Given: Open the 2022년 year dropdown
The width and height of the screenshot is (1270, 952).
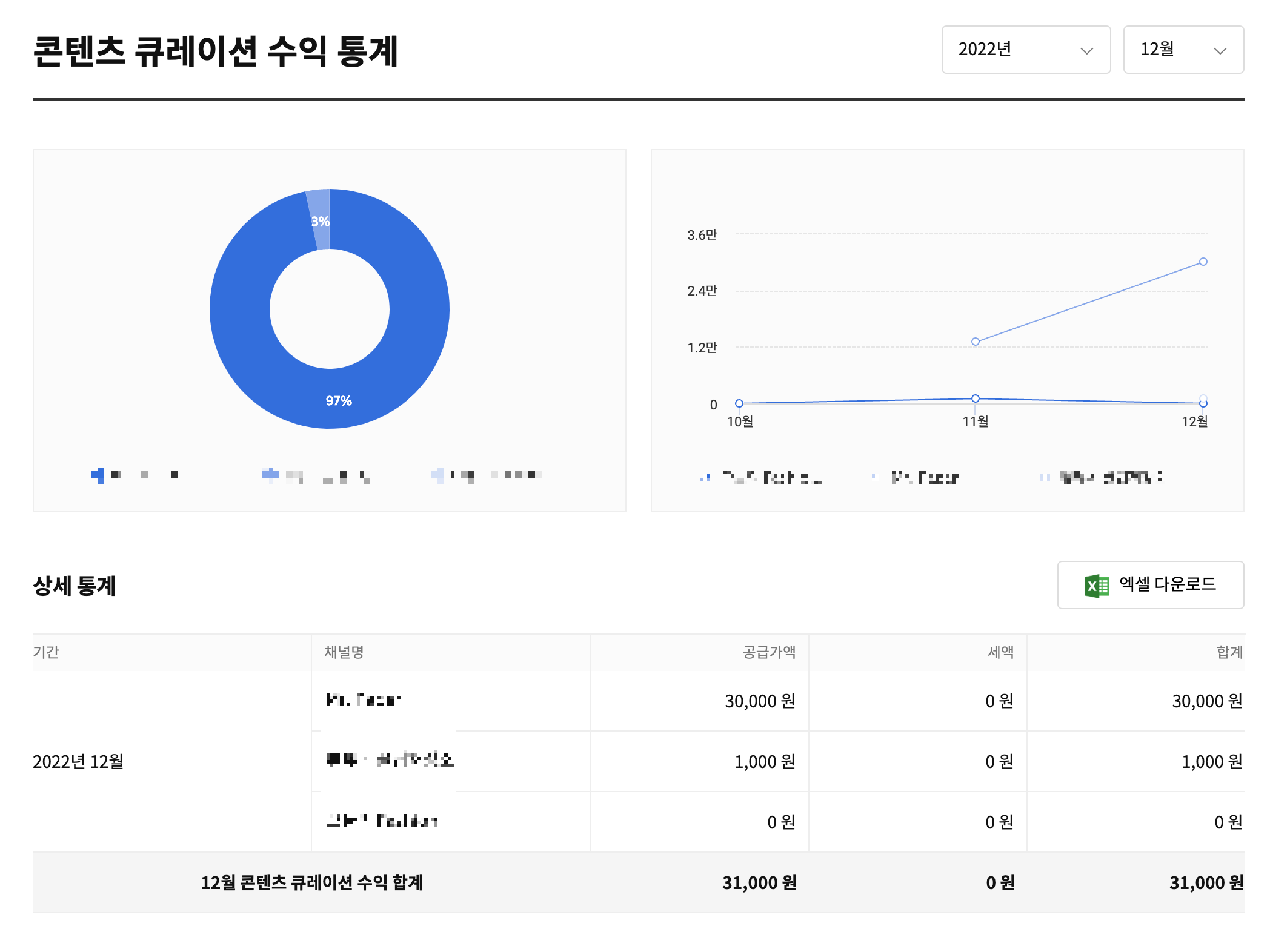Looking at the screenshot, I should (x=1025, y=50).
